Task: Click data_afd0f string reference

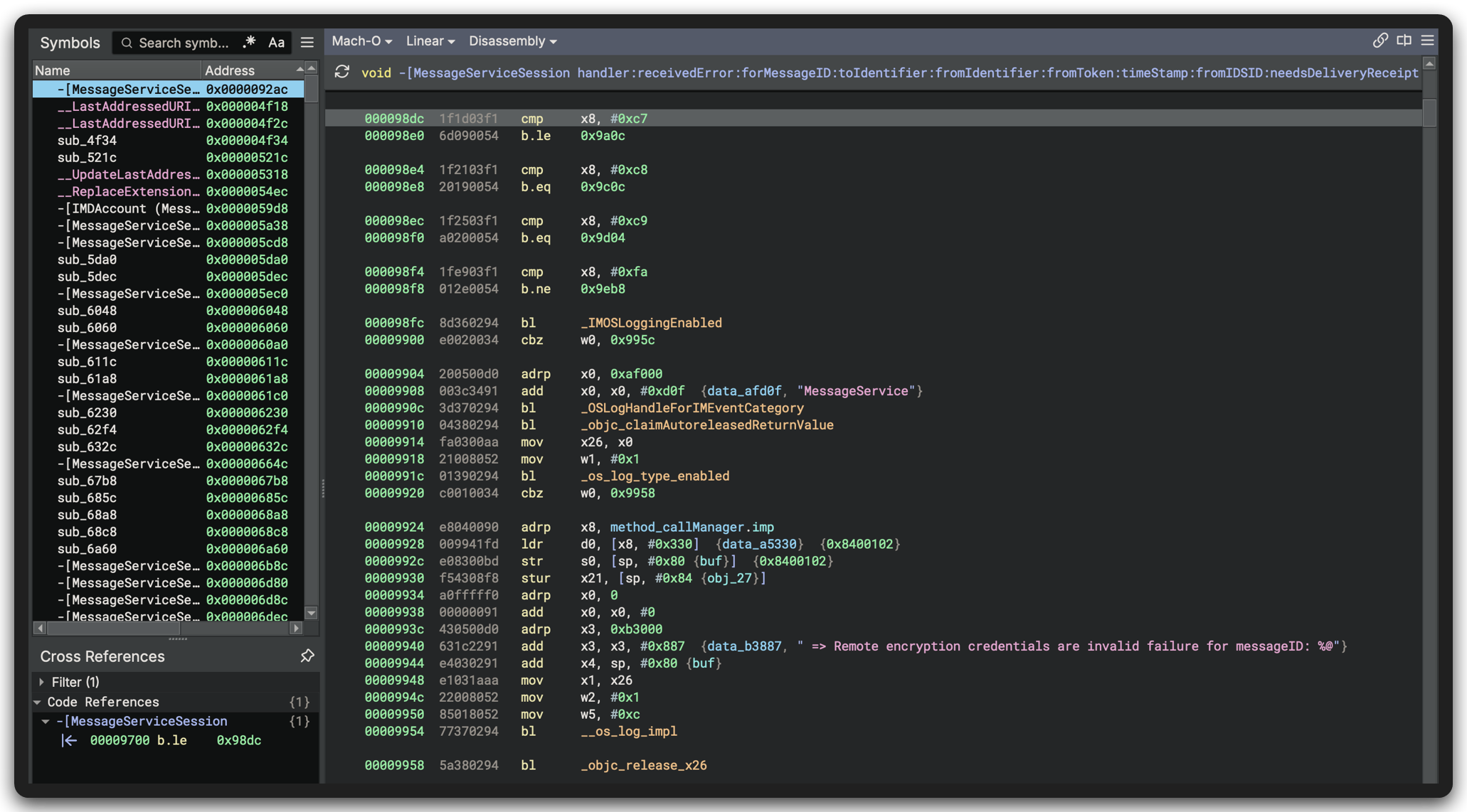Action: (x=744, y=391)
